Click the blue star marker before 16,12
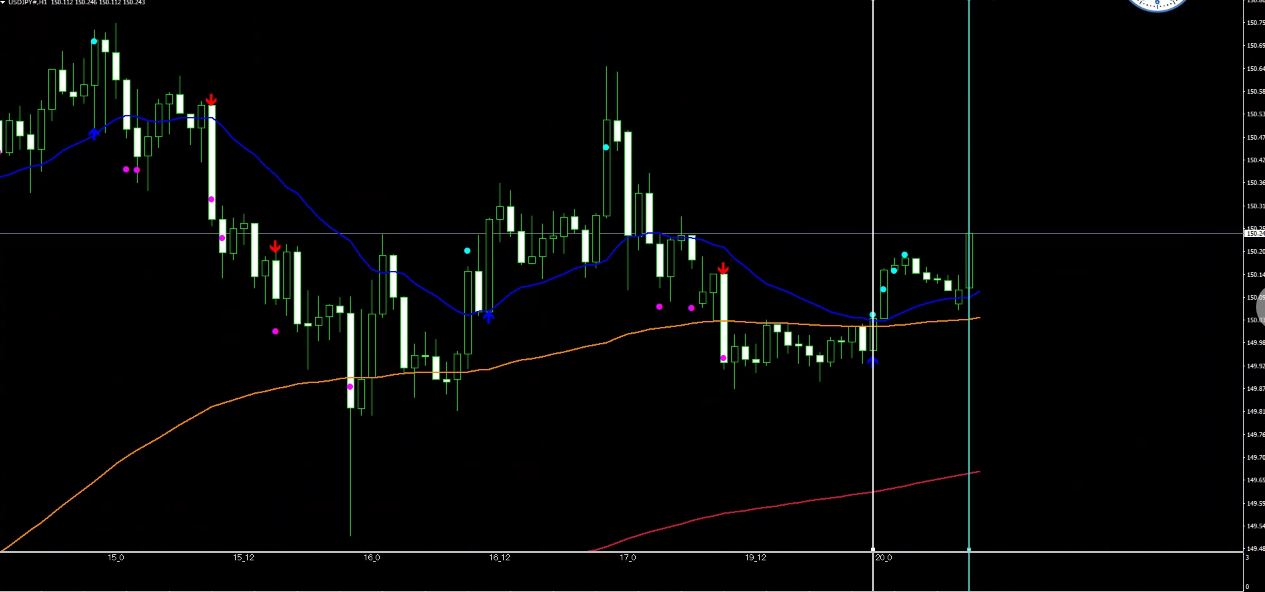1265x592 pixels. click(x=488, y=316)
